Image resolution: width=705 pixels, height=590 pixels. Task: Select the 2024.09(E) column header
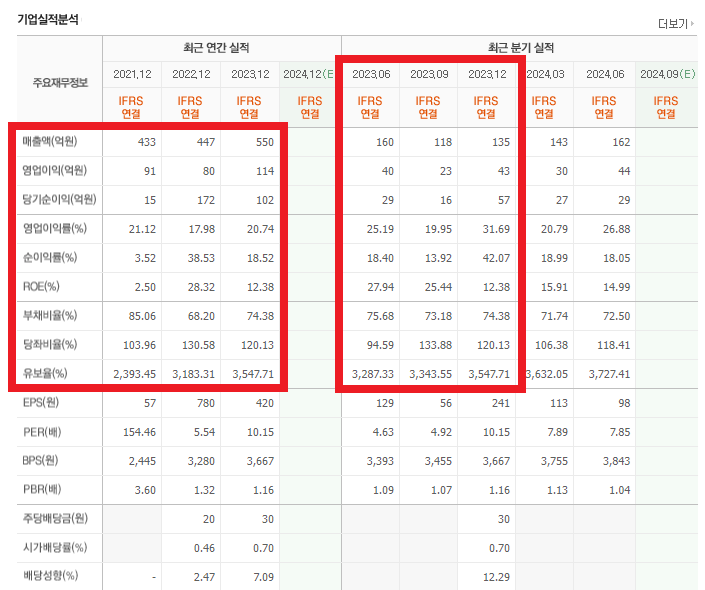click(x=667, y=74)
